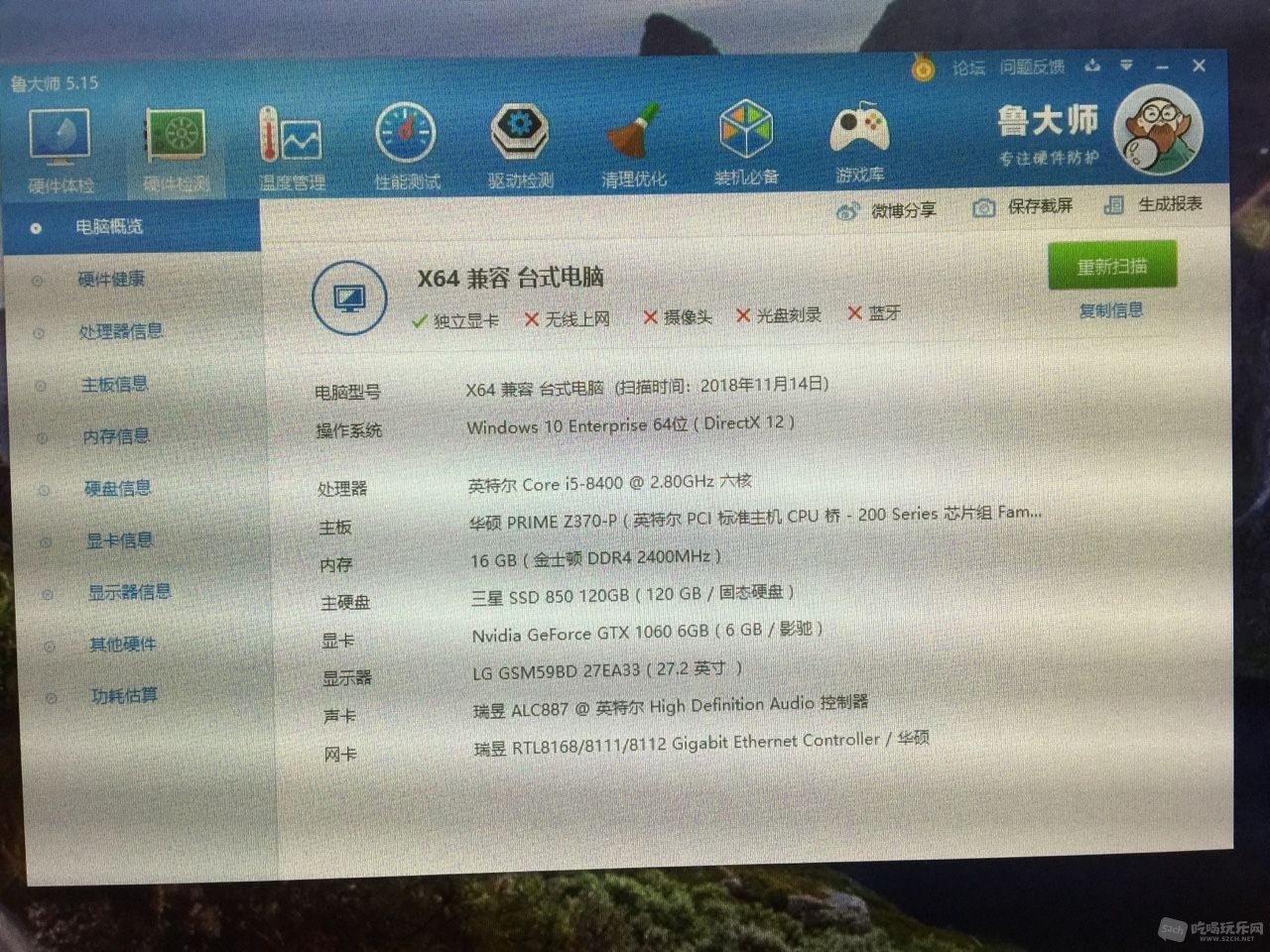Click the 华硕 PRIME Z370-P motherboard value
1270x952 pixels.
[755, 518]
